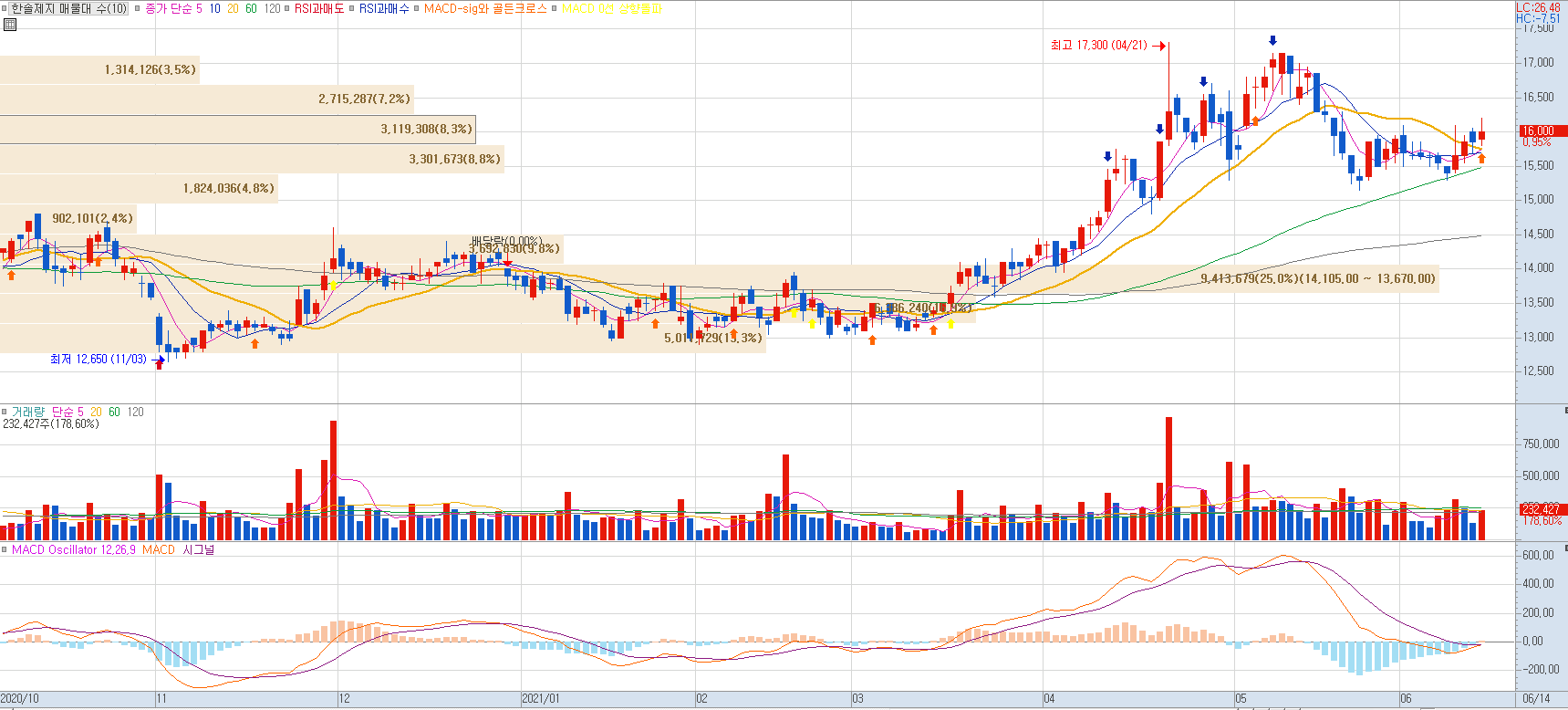
Task: Select the 232,427주(178.60%) volume value text
Action: tap(51, 423)
